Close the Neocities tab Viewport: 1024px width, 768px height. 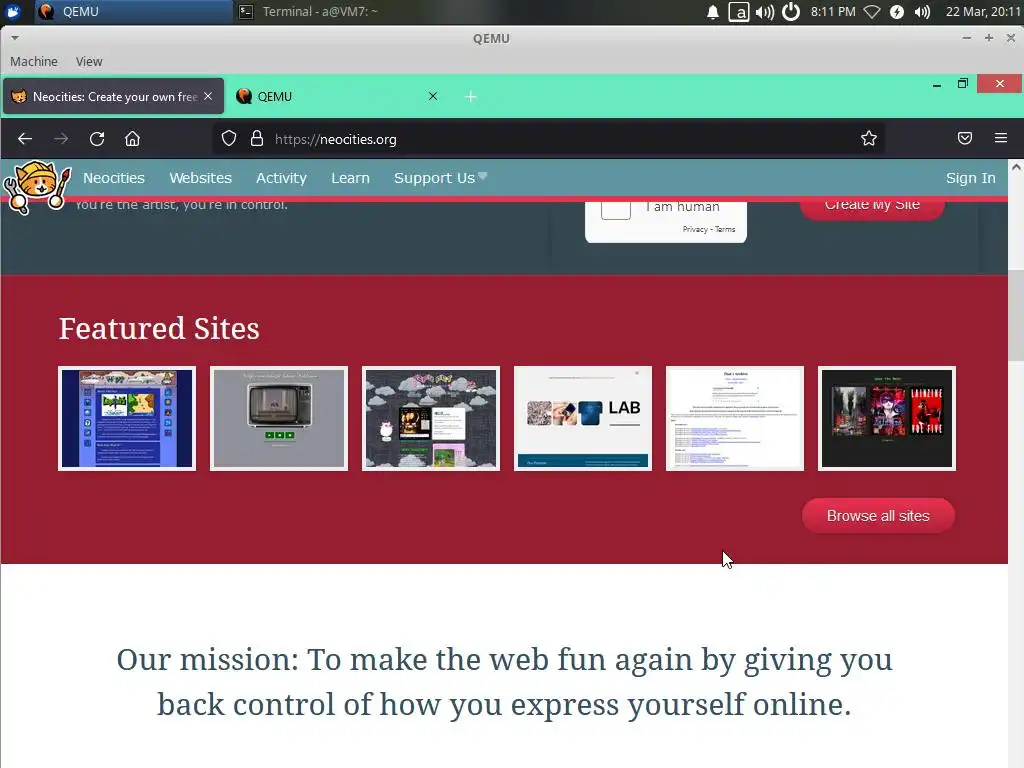(208, 96)
